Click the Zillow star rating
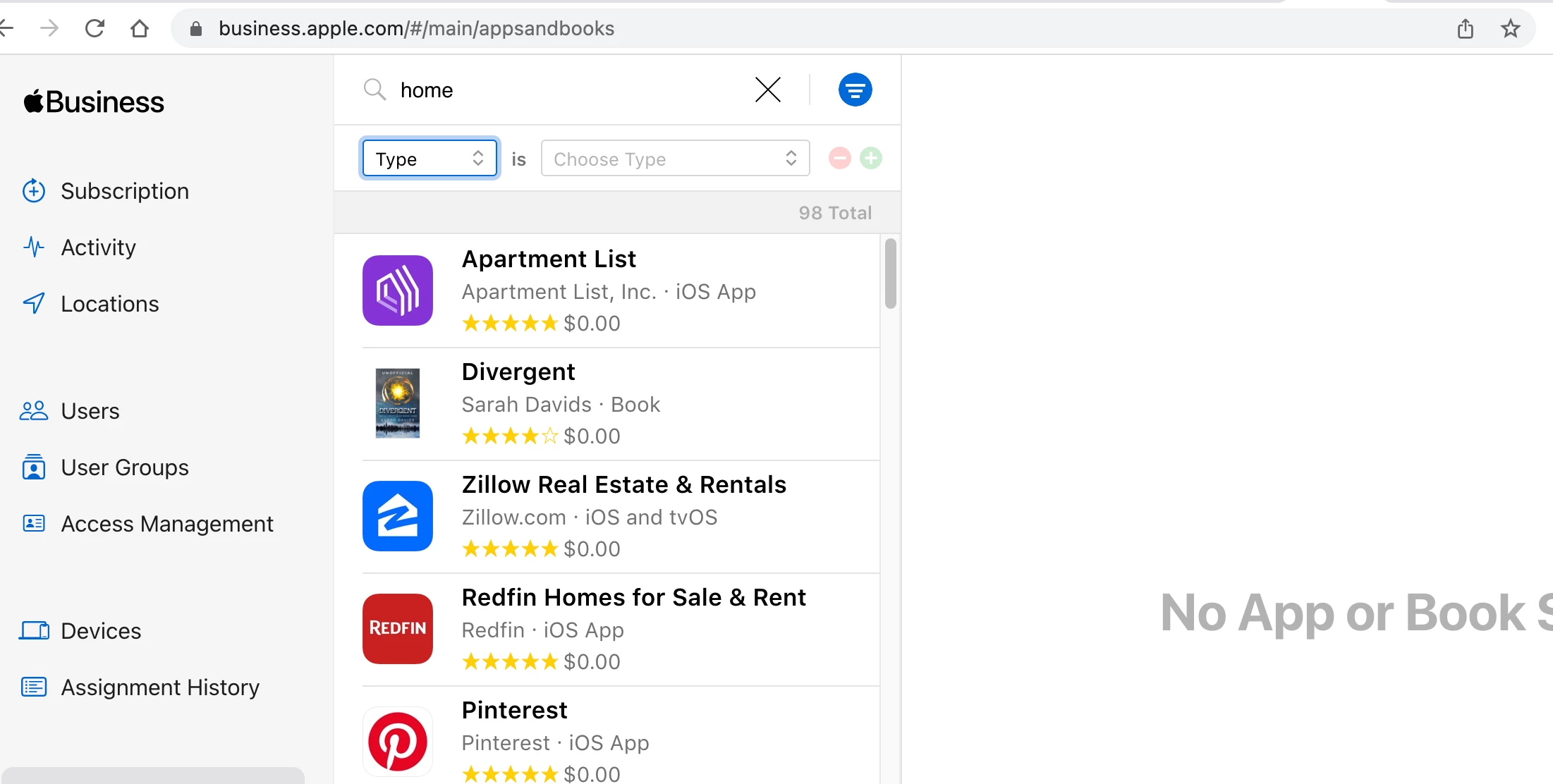Image resolution: width=1553 pixels, height=784 pixels. click(x=510, y=549)
